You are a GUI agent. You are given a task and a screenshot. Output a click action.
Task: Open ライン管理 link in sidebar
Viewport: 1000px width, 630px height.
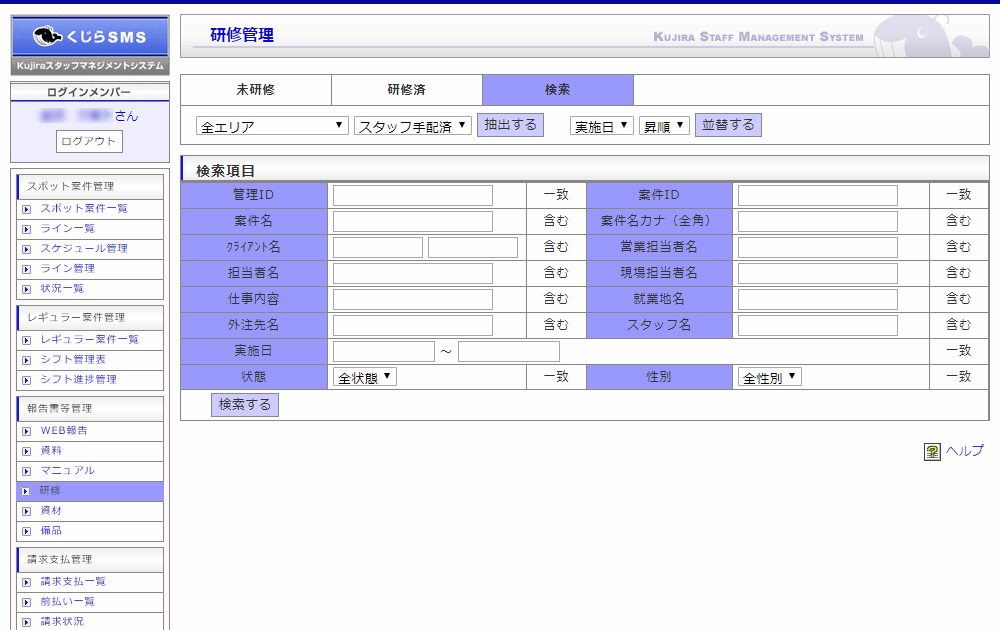point(68,268)
